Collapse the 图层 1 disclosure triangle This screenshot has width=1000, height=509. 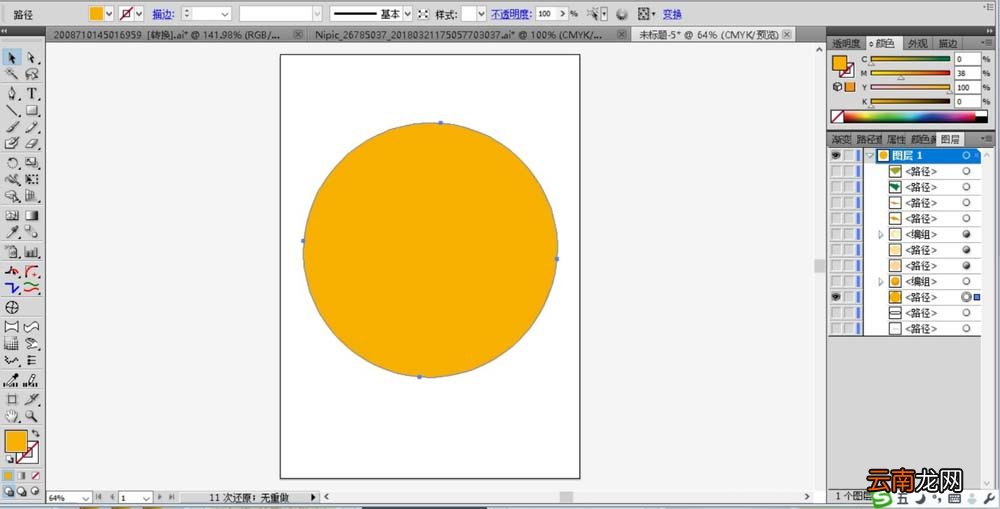point(870,155)
